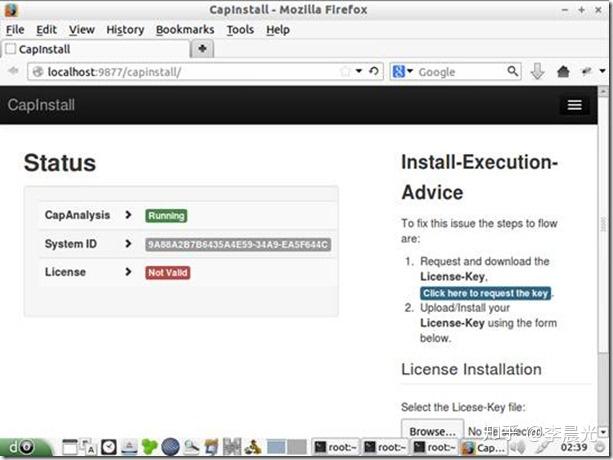Expand the CapAnalysis row chevron
613x460 pixels.
(128, 215)
